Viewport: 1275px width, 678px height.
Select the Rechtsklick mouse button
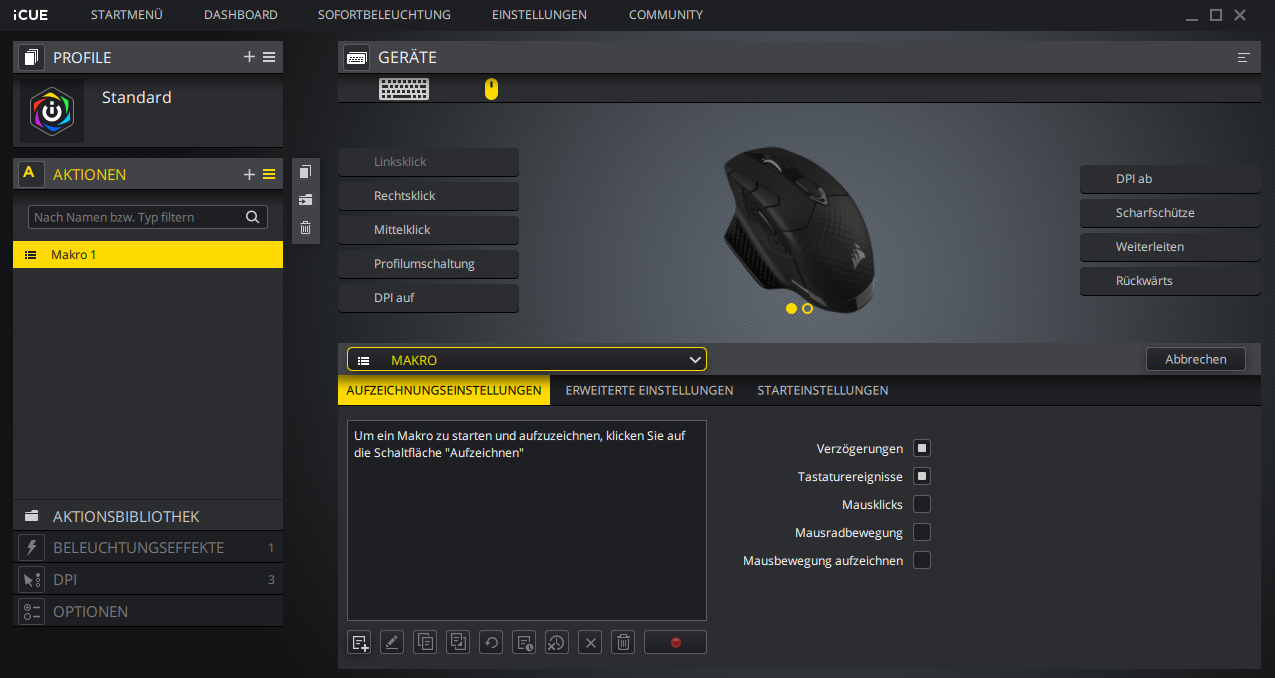coord(428,196)
